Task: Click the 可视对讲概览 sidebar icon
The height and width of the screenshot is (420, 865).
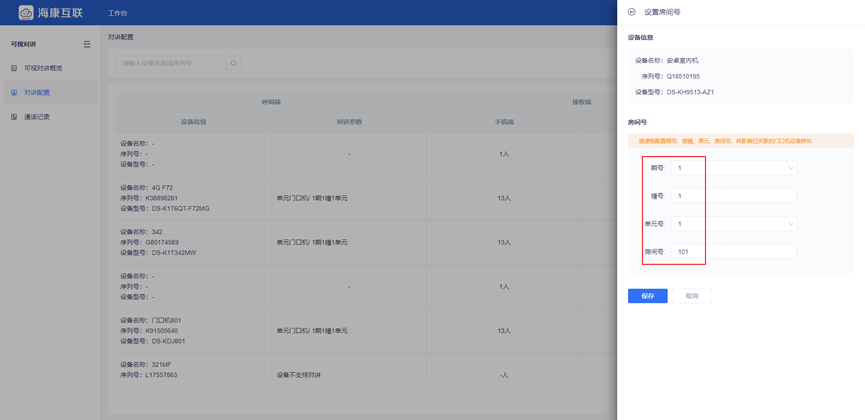Action: [14, 68]
